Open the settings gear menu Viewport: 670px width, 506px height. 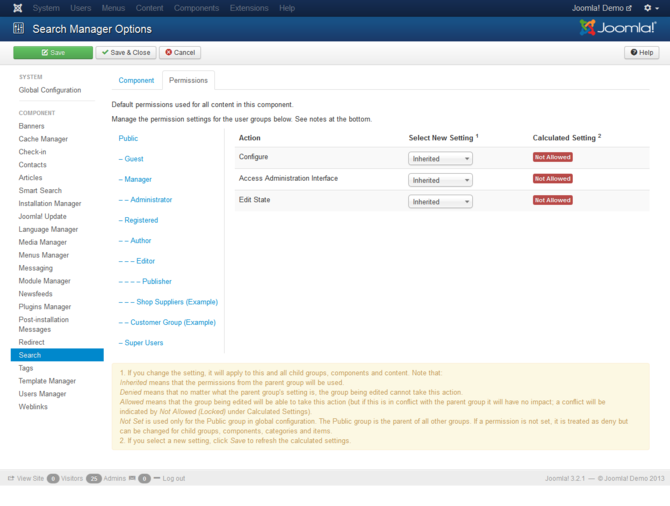click(650, 8)
